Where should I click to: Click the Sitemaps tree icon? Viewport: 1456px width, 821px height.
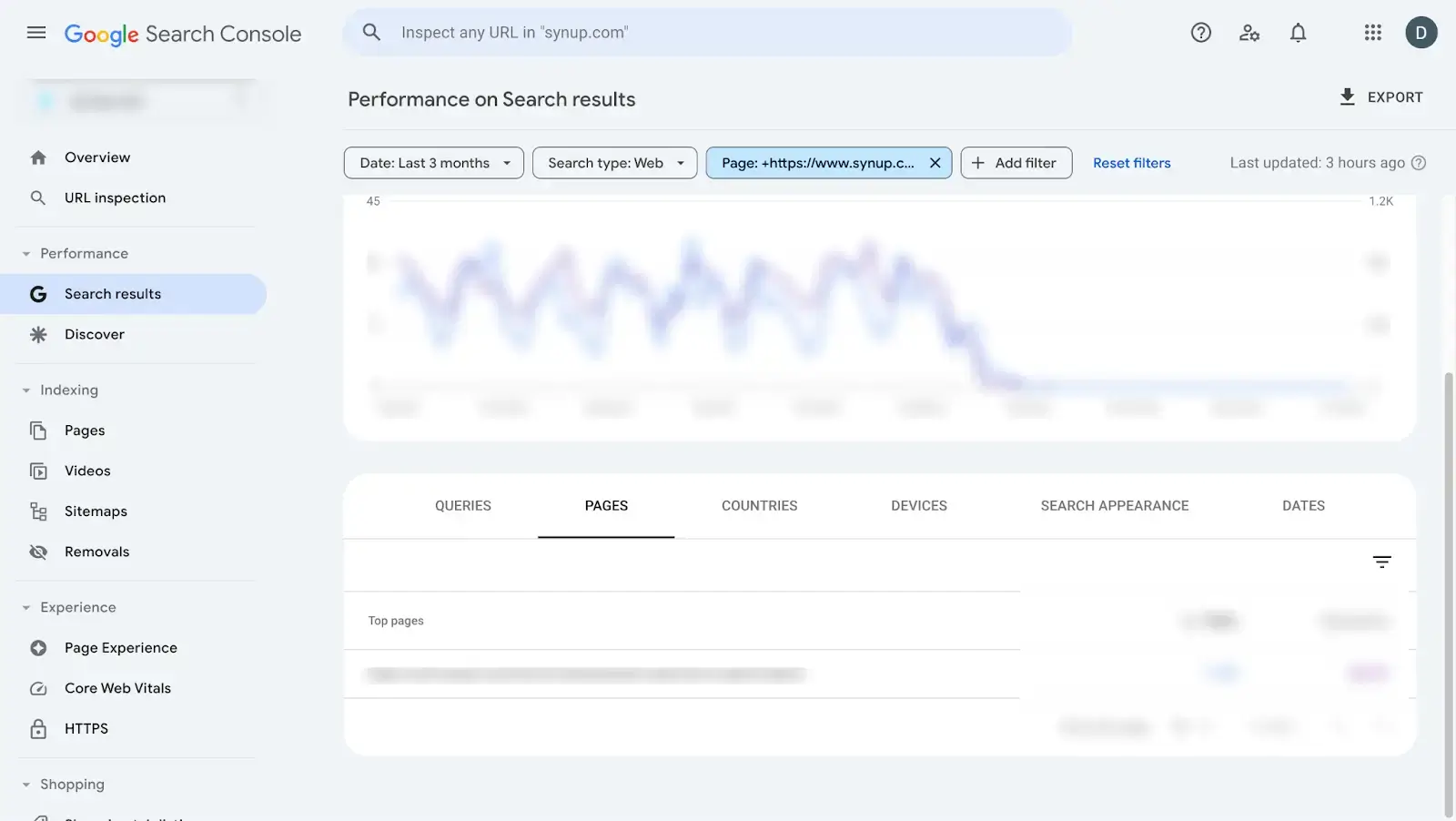tap(38, 512)
